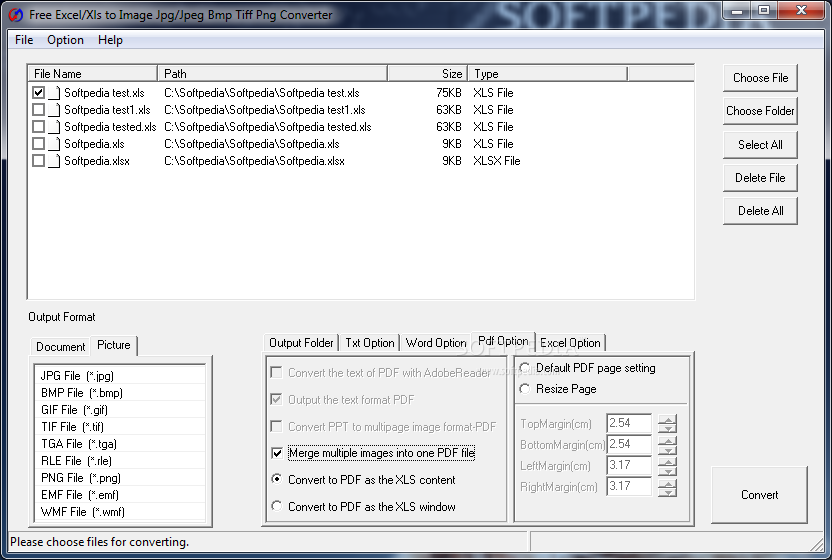Select TIF File (*.tif) format
Image resolution: width=832 pixels, height=560 pixels.
point(120,427)
